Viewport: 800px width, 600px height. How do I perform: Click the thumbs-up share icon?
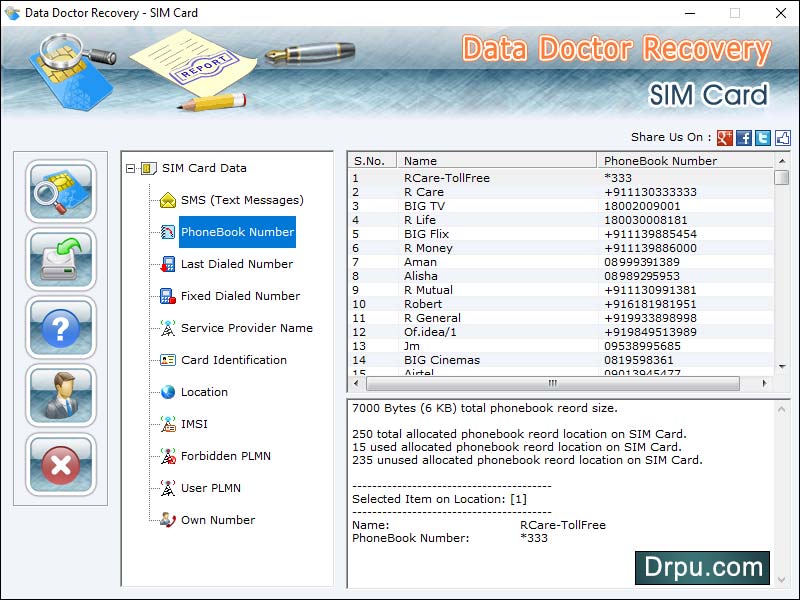[x=782, y=138]
